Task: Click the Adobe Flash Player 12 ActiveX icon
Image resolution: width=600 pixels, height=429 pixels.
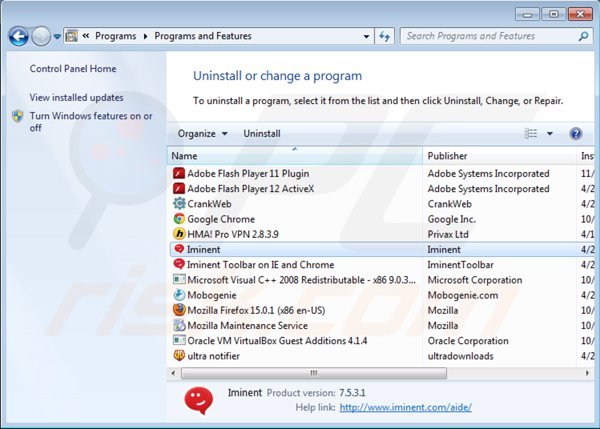Action: tap(179, 189)
